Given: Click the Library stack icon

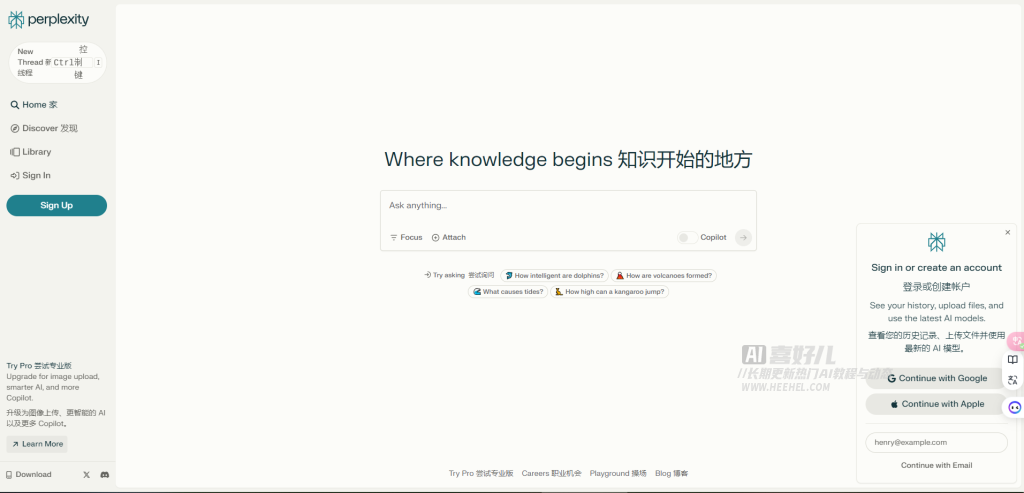Looking at the screenshot, I should click(15, 151).
